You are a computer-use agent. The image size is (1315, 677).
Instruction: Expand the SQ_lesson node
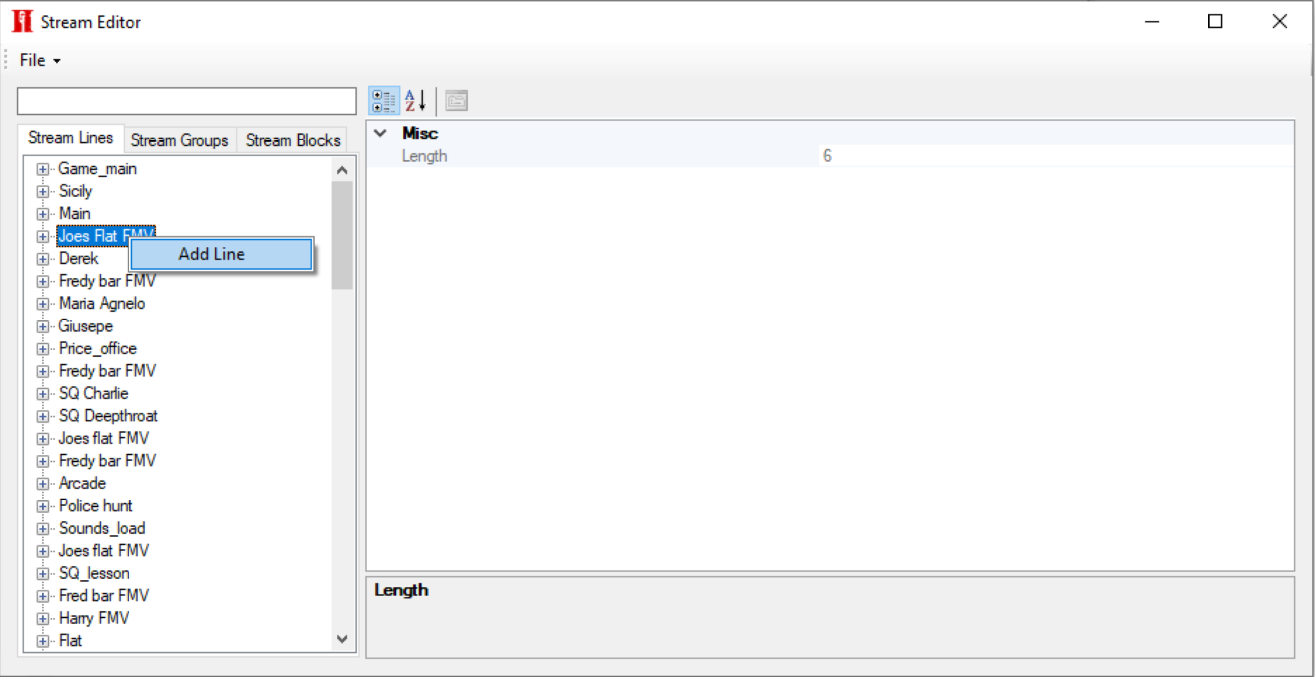click(x=43, y=574)
